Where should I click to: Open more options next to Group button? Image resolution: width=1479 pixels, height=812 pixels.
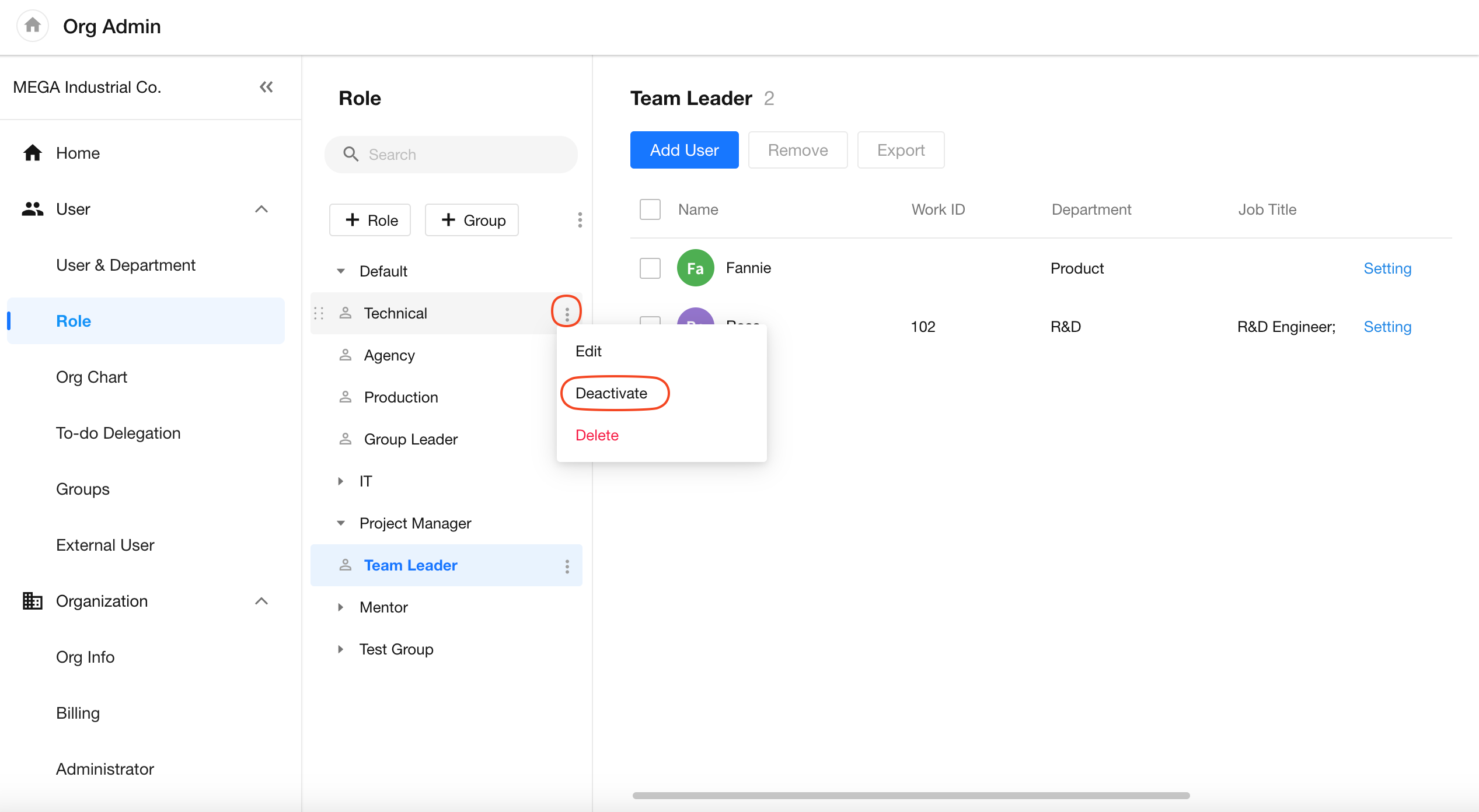579,220
